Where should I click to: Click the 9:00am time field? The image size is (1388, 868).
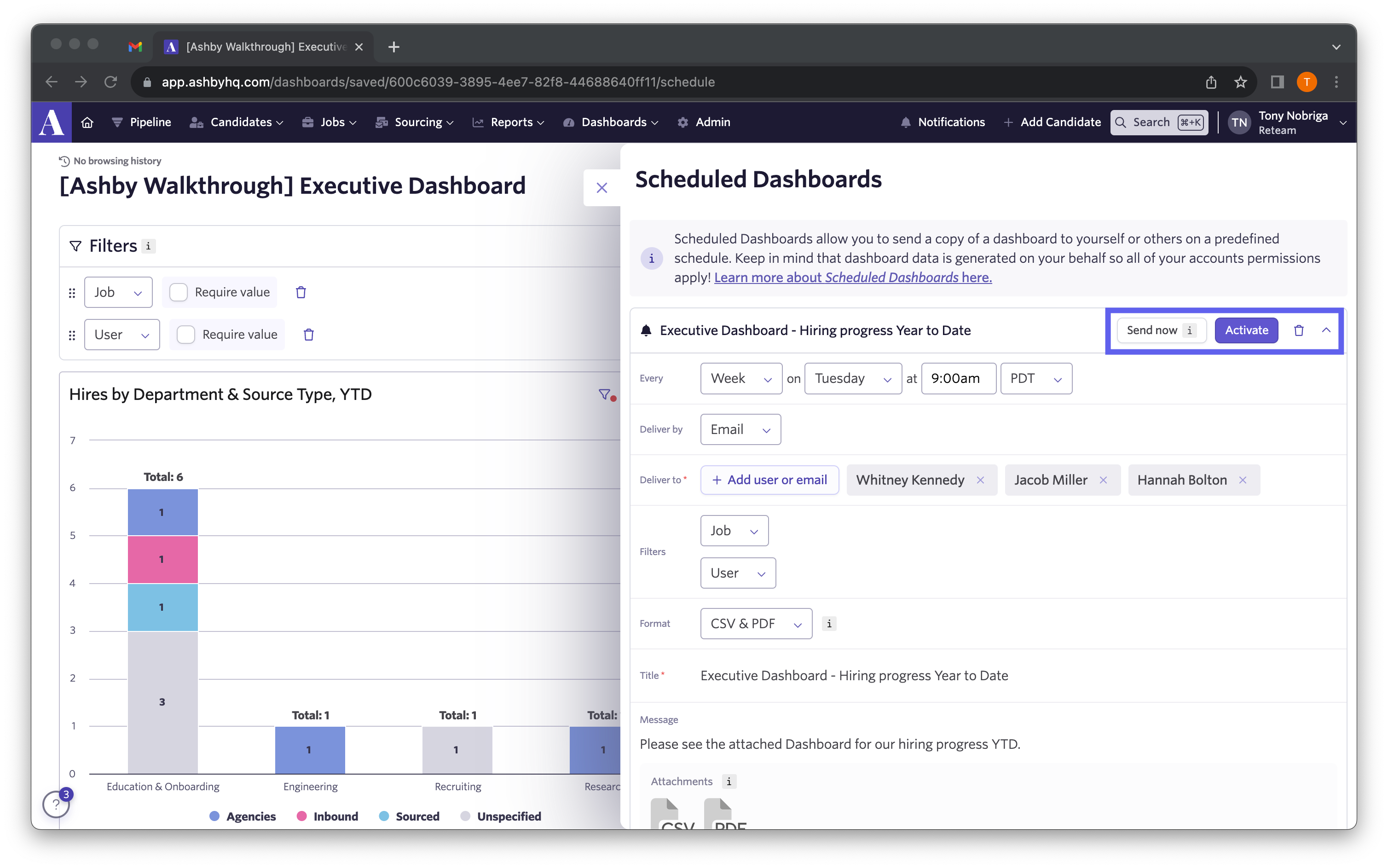(958, 378)
